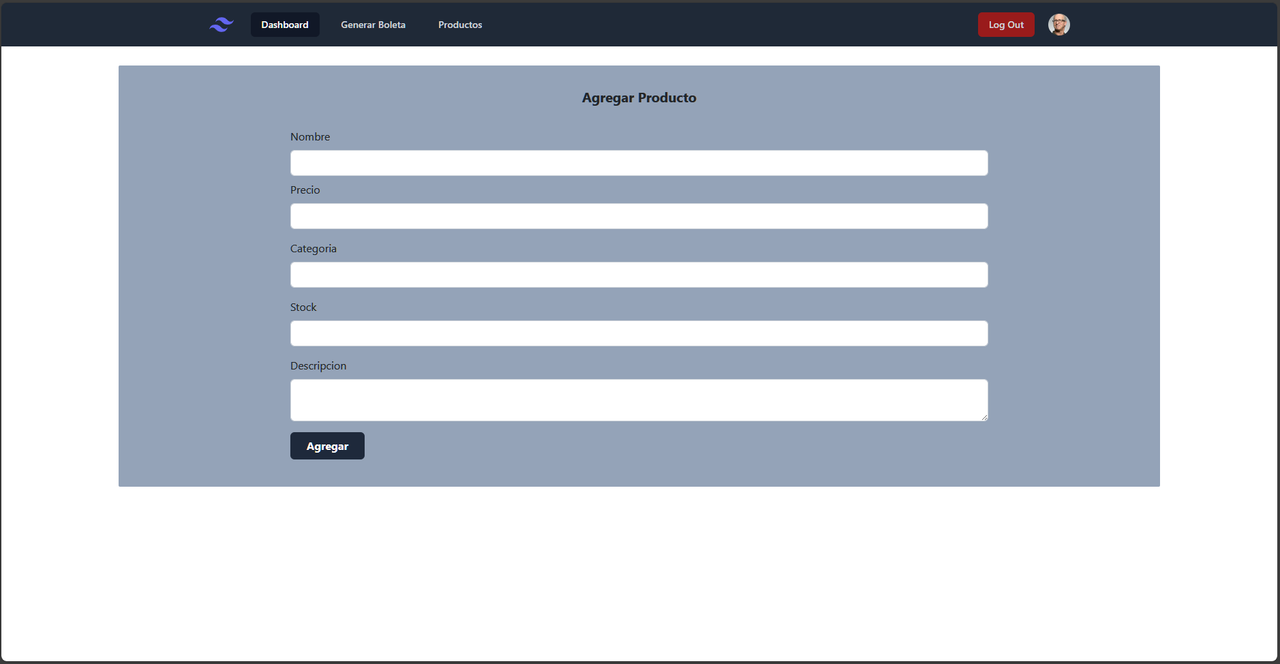Screen dimensions: 1280x664
Task: Click the Nombre input field
Action: point(639,162)
